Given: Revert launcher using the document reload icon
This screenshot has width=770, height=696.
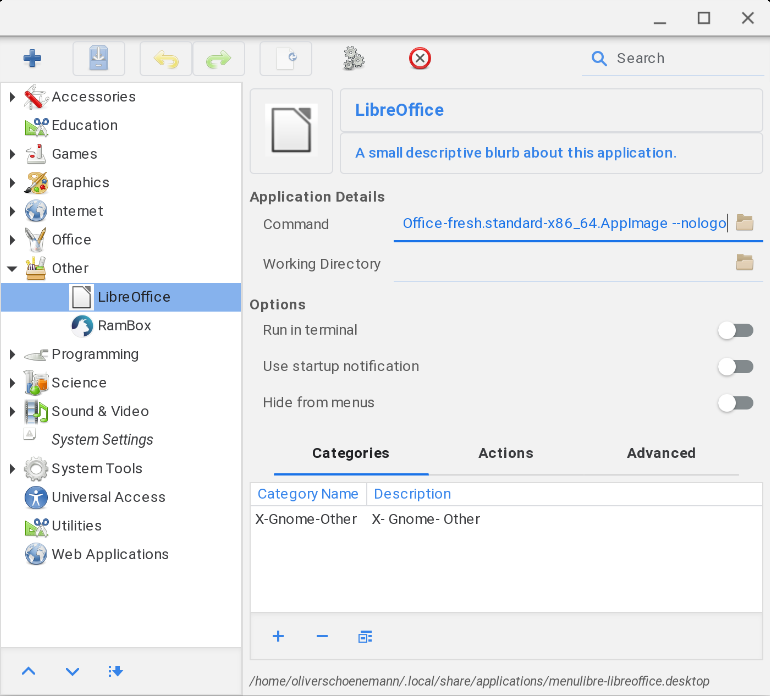Looking at the screenshot, I should point(286,58).
